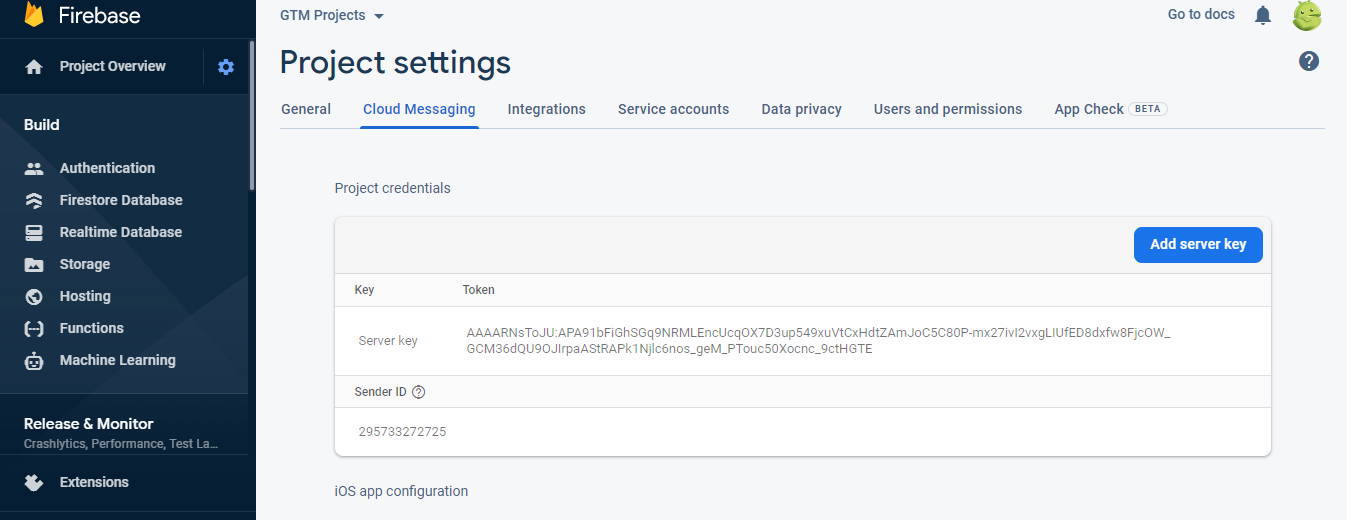Open the Integrations tab
Viewport: 1347px width, 520px height.
[x=547, y=109]
